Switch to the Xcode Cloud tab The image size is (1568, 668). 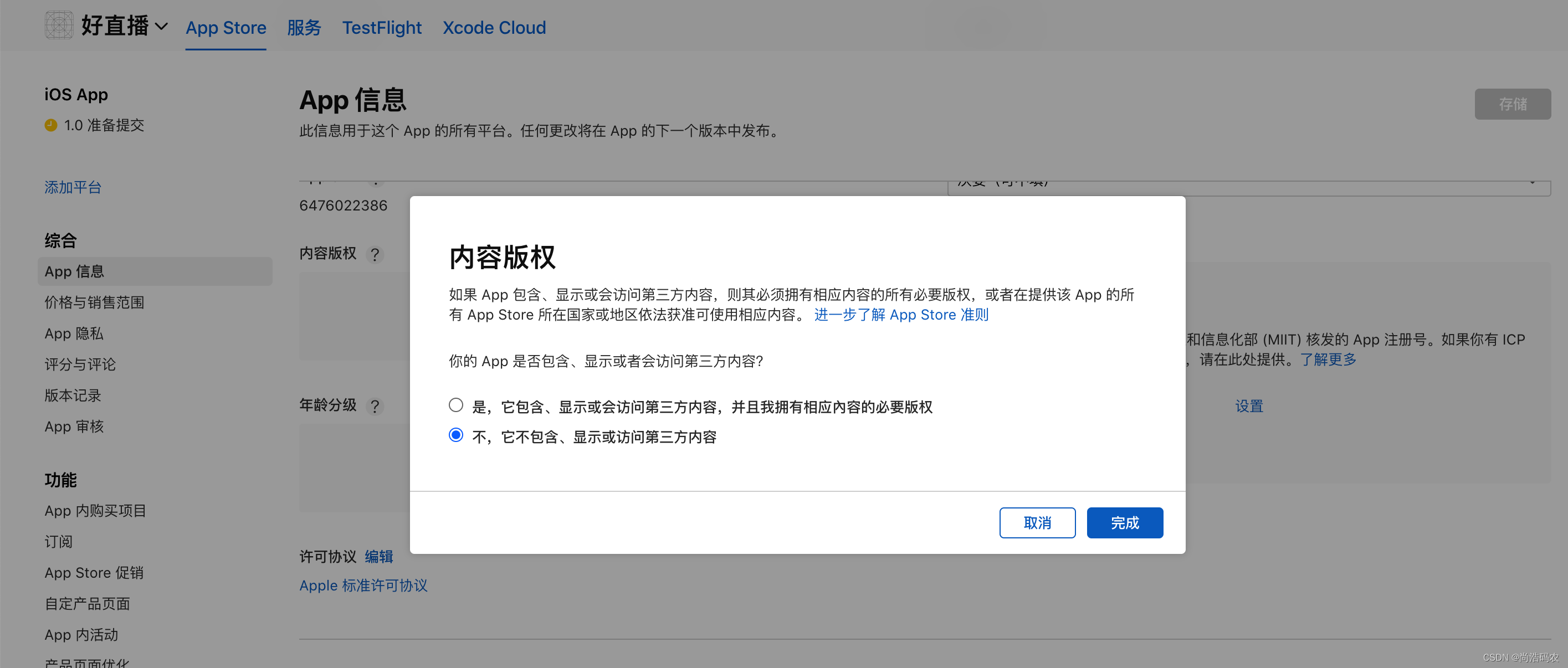[494, 27]
